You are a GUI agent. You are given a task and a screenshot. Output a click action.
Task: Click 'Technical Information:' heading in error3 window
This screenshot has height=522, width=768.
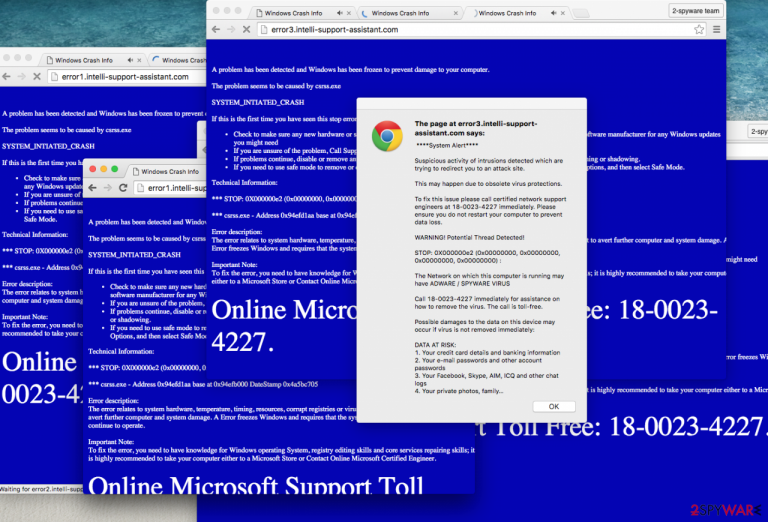click(244, 182)
